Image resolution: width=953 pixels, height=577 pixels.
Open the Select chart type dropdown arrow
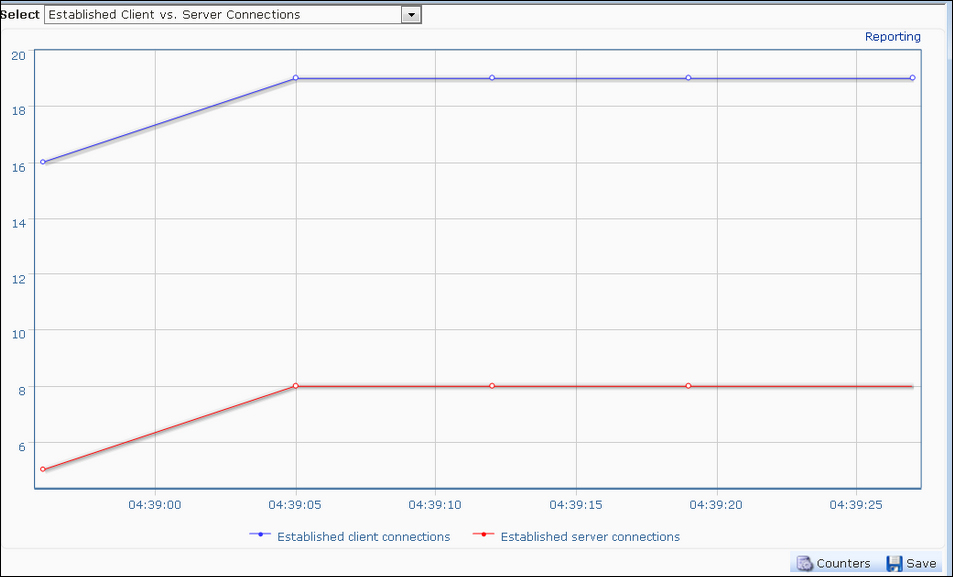point(411,15)
